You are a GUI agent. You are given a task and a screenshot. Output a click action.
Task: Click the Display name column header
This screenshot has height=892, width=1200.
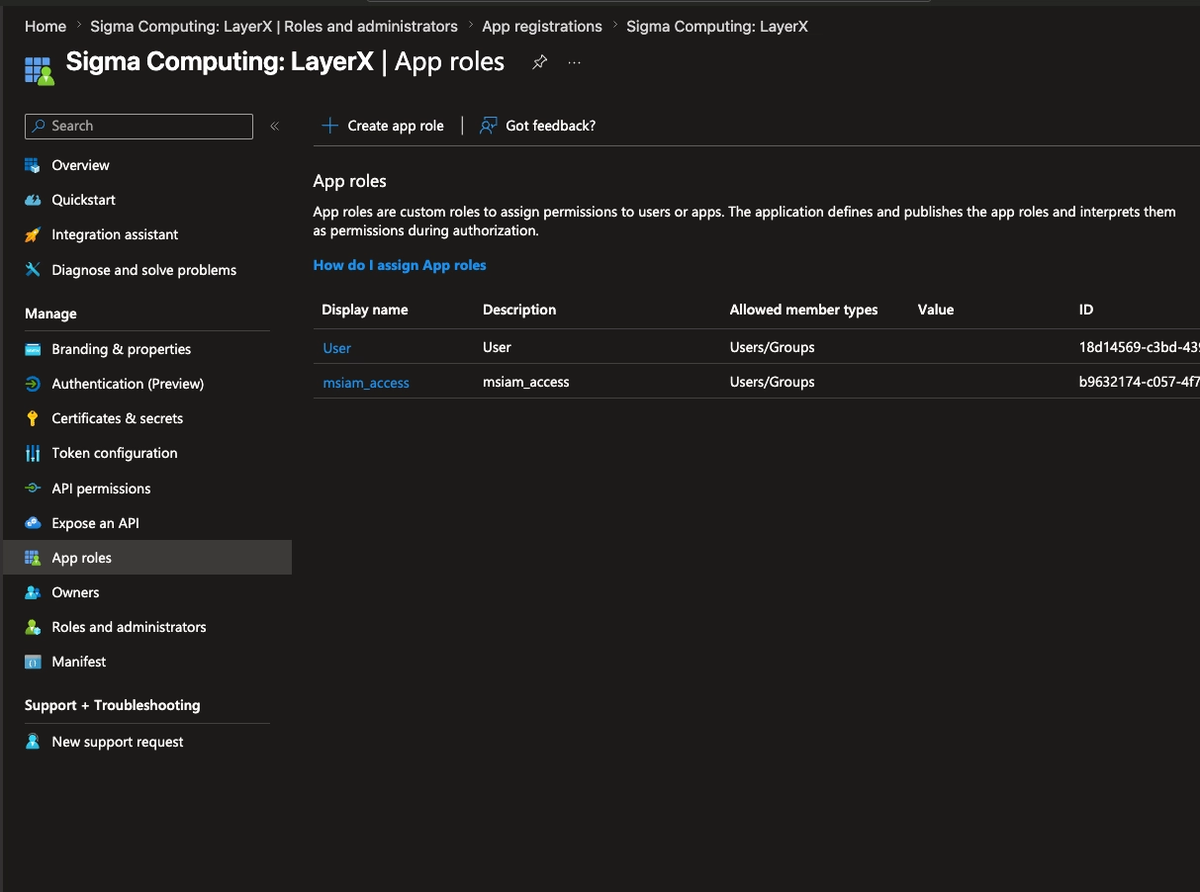pos(365,310)
